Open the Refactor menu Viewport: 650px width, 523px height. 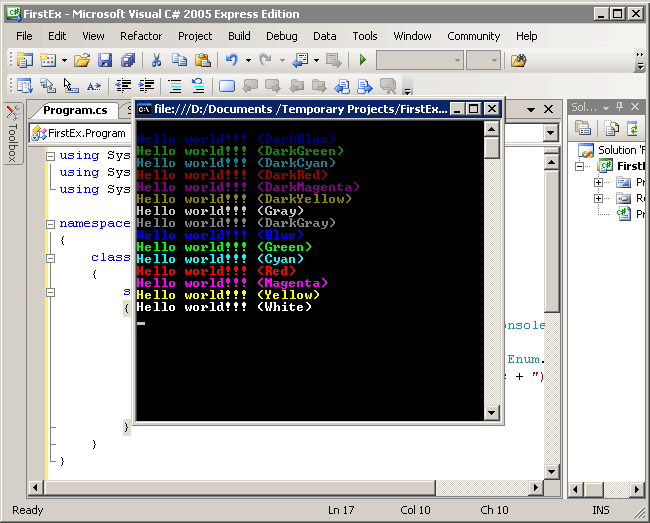click(x=141, y=36)
